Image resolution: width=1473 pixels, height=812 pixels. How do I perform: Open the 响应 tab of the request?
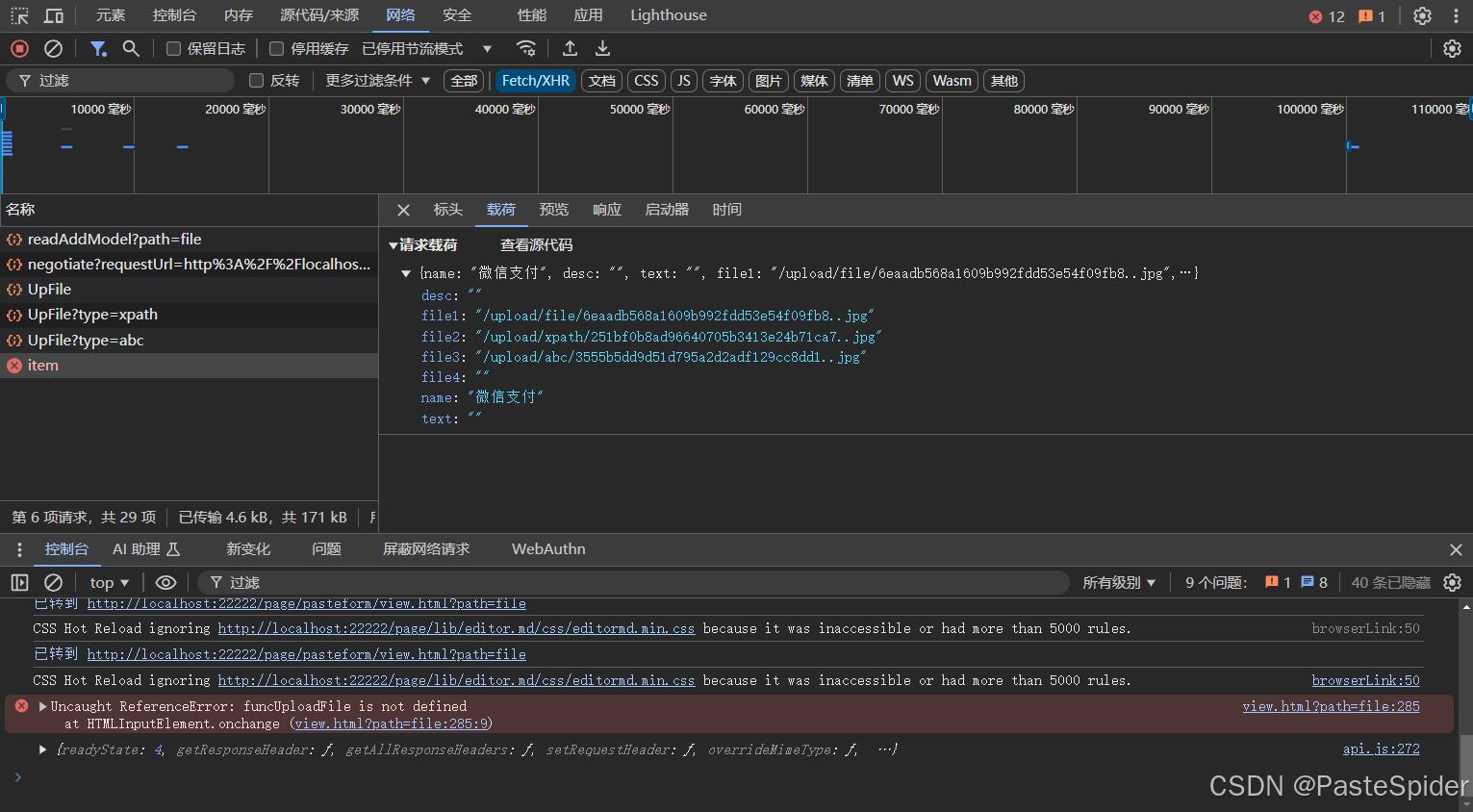pyautogui.click(x=607, y=210)
